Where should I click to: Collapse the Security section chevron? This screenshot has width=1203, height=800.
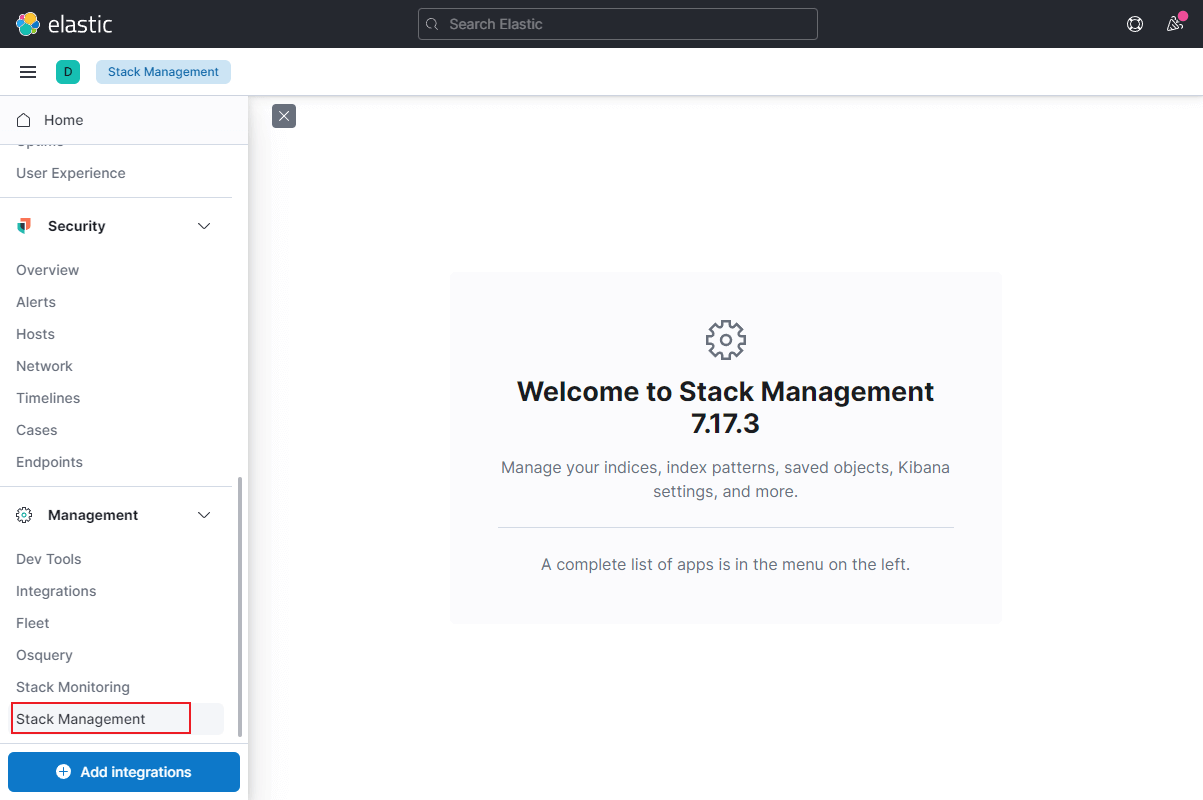[204, 226]
